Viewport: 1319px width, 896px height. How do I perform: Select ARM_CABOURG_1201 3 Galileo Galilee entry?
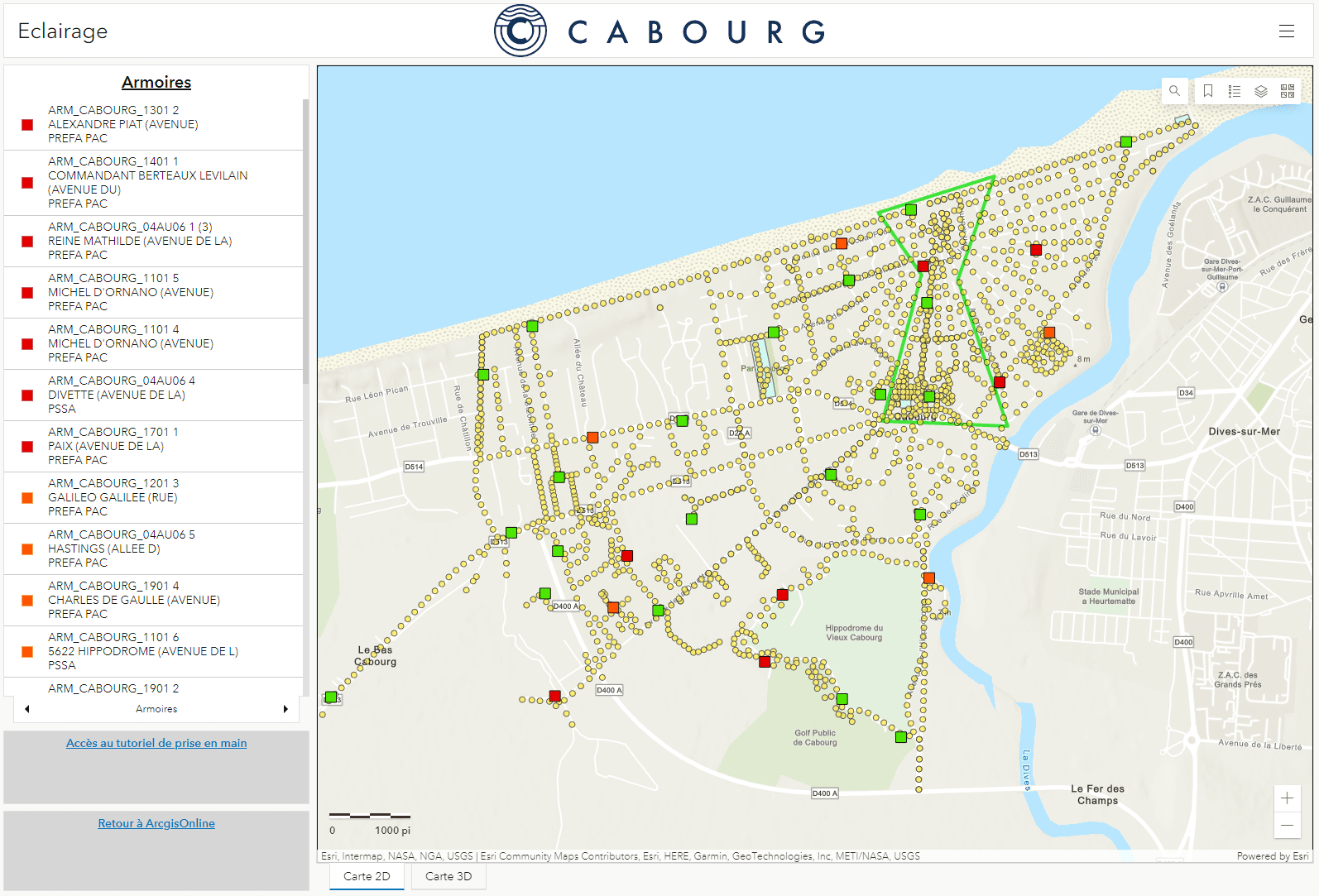tap(154, 498)
